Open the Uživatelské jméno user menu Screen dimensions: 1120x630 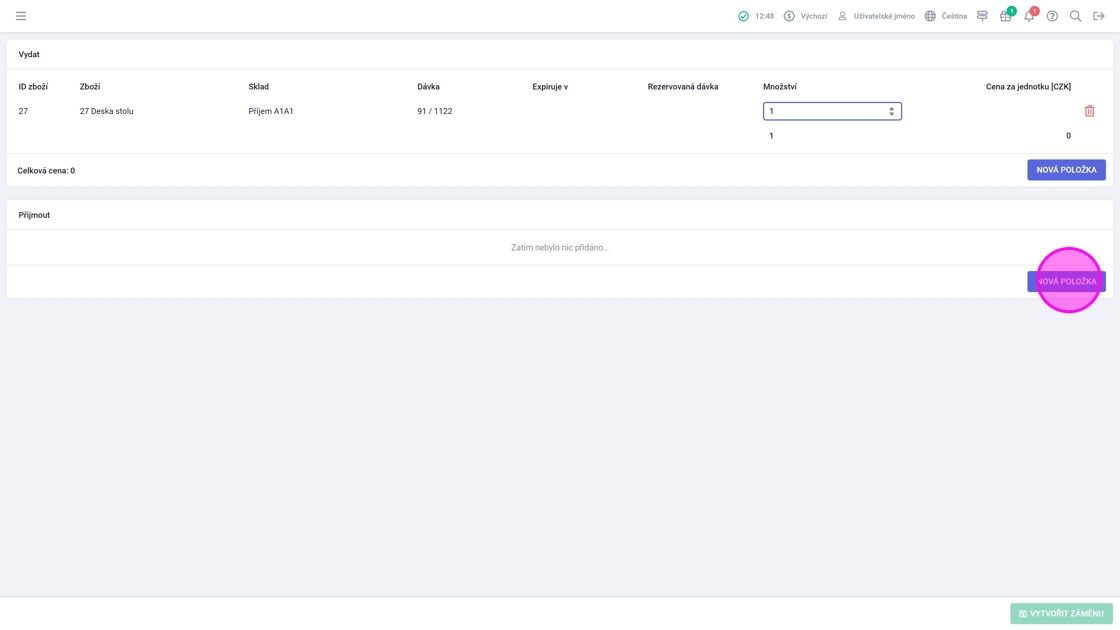[x=876, y=16]
